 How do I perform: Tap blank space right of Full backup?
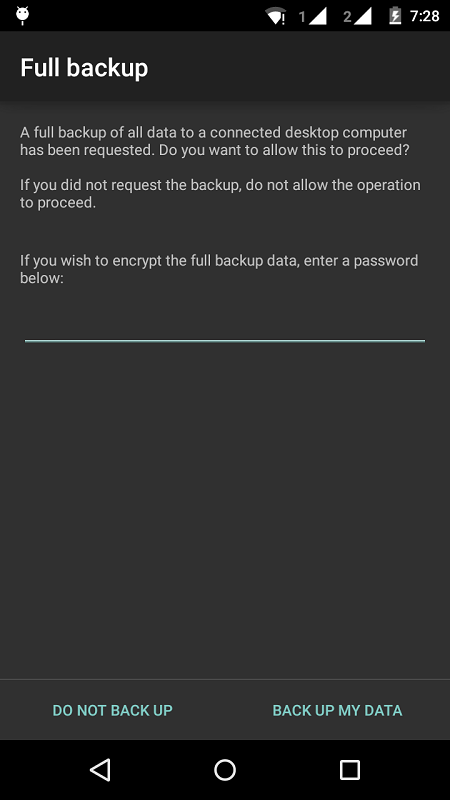(x=299, y=68)
